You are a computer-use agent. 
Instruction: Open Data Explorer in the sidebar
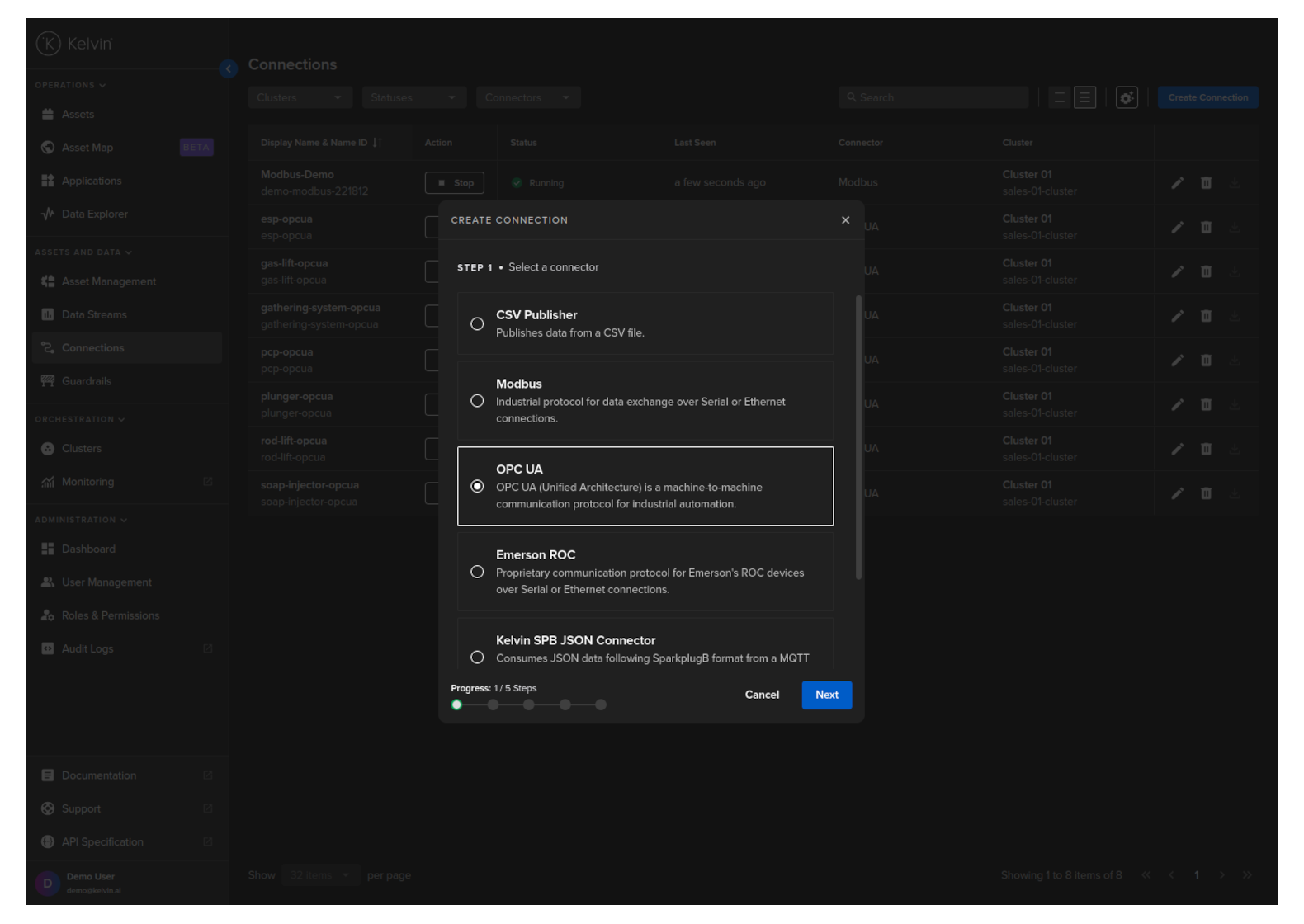(x=94, y=214)
